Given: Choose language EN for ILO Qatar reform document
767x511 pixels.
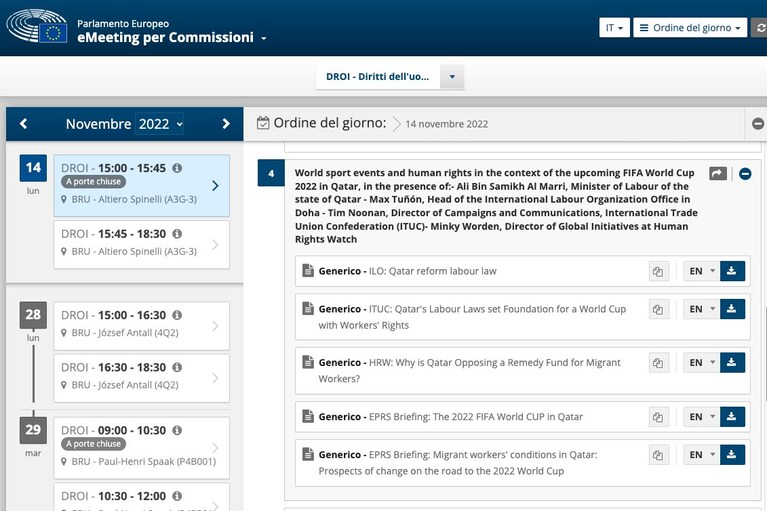Looking at the screenshot, I should [x=701, y=271].
